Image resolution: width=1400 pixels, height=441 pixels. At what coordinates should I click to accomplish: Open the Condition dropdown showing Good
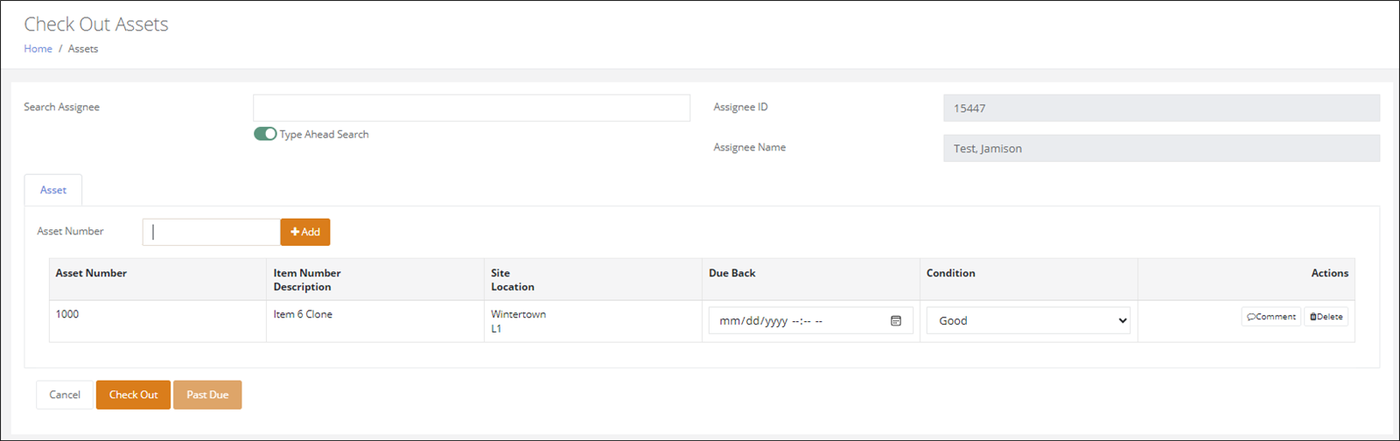[1028, 321]
